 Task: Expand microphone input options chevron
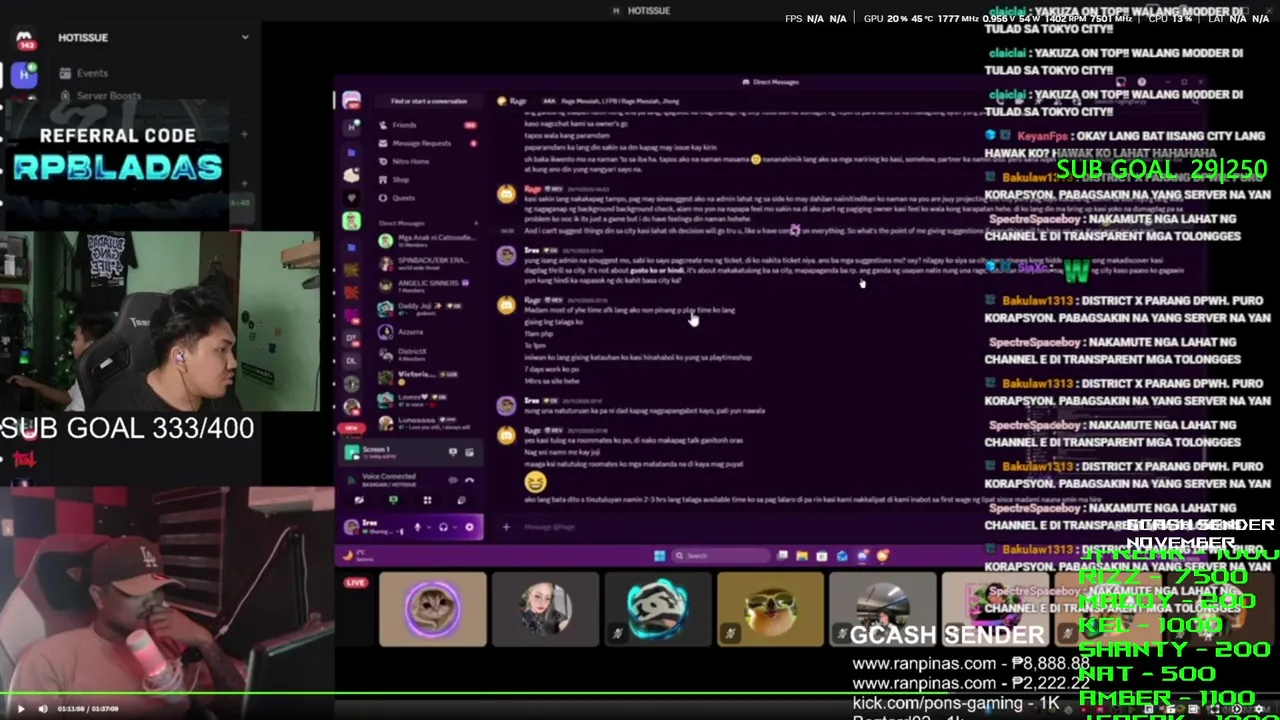click(x=429, y=527)
